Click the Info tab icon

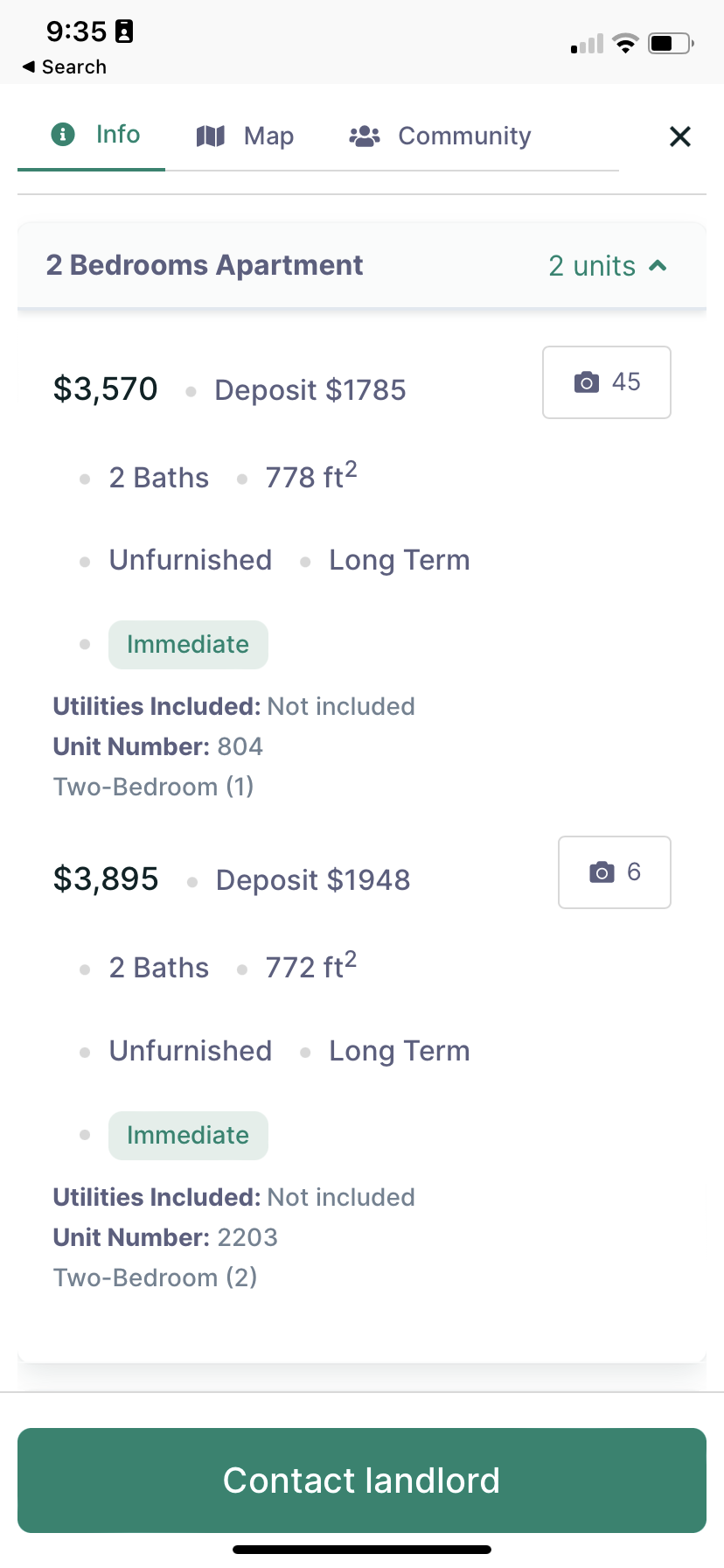pyautogui.click(x=63, y=134)
